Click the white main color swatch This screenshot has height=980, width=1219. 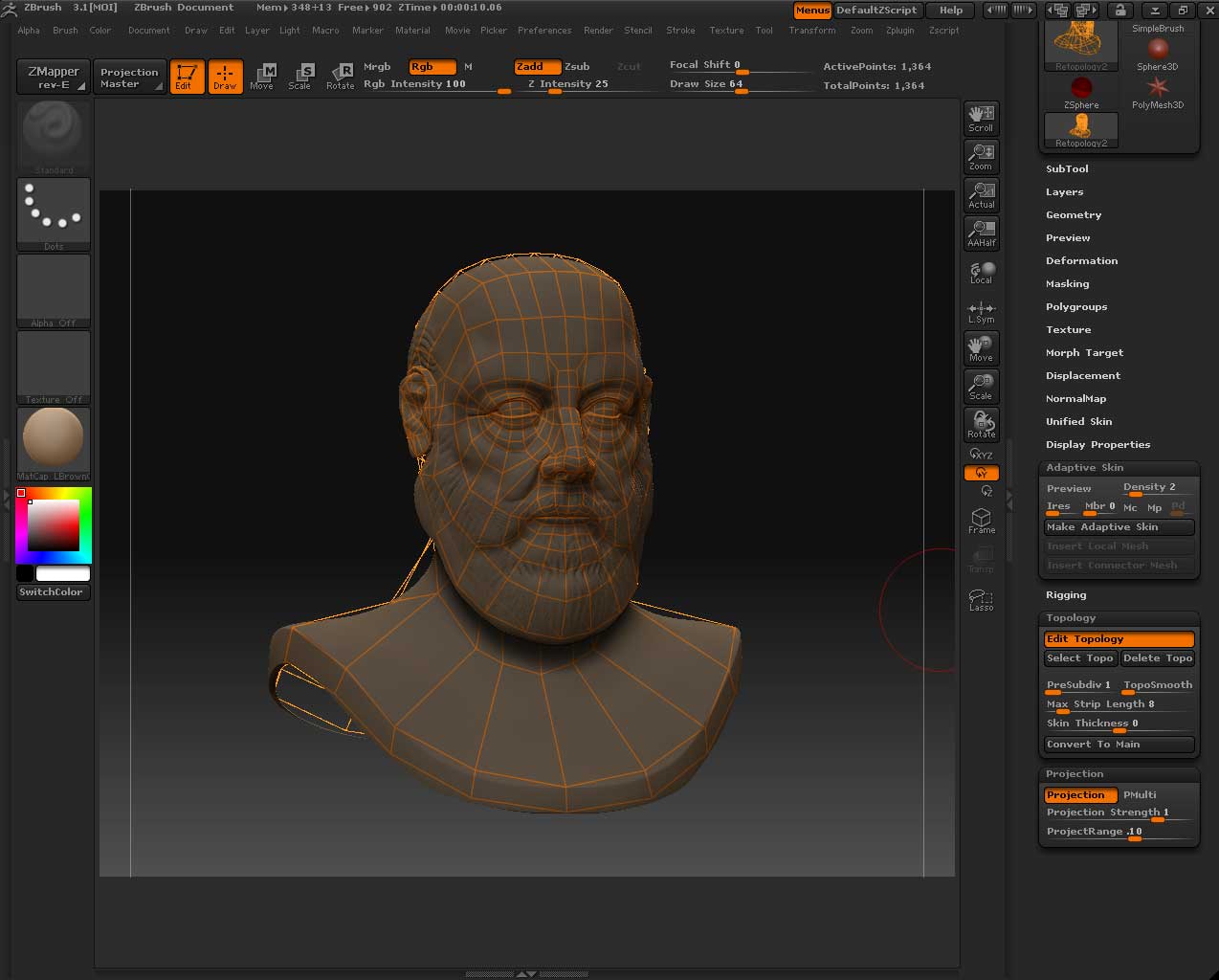tap(63, 573)
